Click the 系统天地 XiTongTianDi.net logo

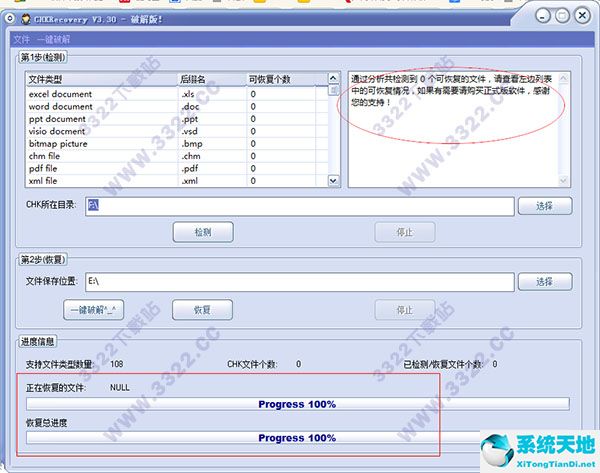[540, 451]
